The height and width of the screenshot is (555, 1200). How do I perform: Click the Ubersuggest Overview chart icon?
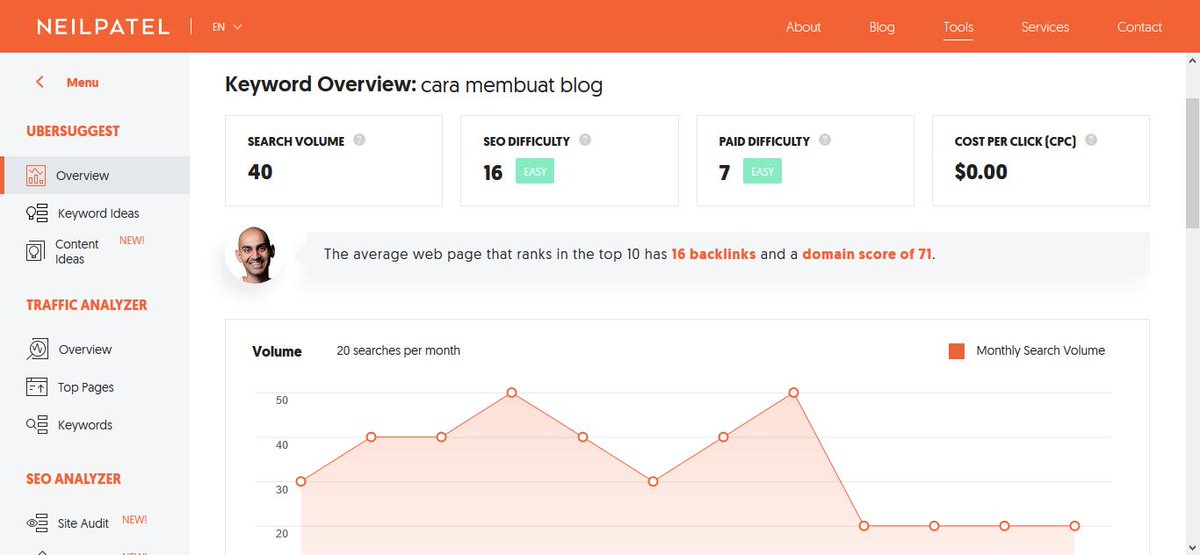click(x=37, y=175)
